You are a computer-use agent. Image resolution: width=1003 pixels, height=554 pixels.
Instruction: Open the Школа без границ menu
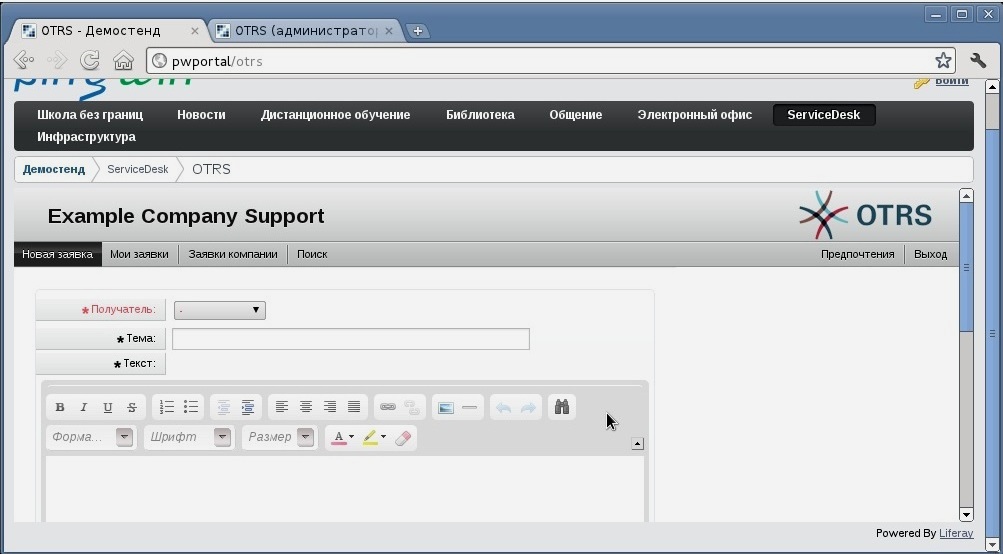(90, 115)
